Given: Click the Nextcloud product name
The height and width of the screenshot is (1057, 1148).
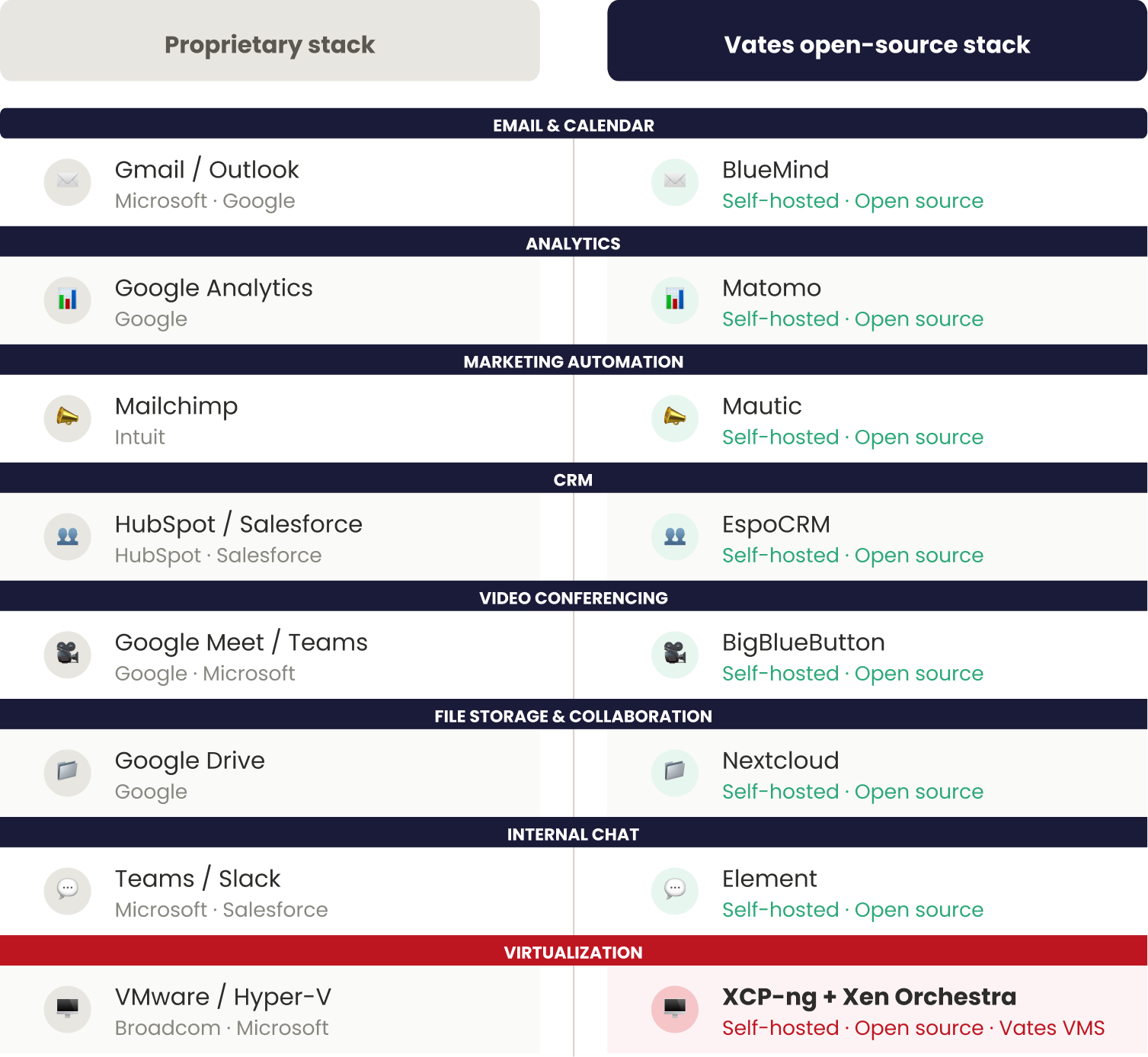Looking at the screenshot, I should (x=780, y=761).
